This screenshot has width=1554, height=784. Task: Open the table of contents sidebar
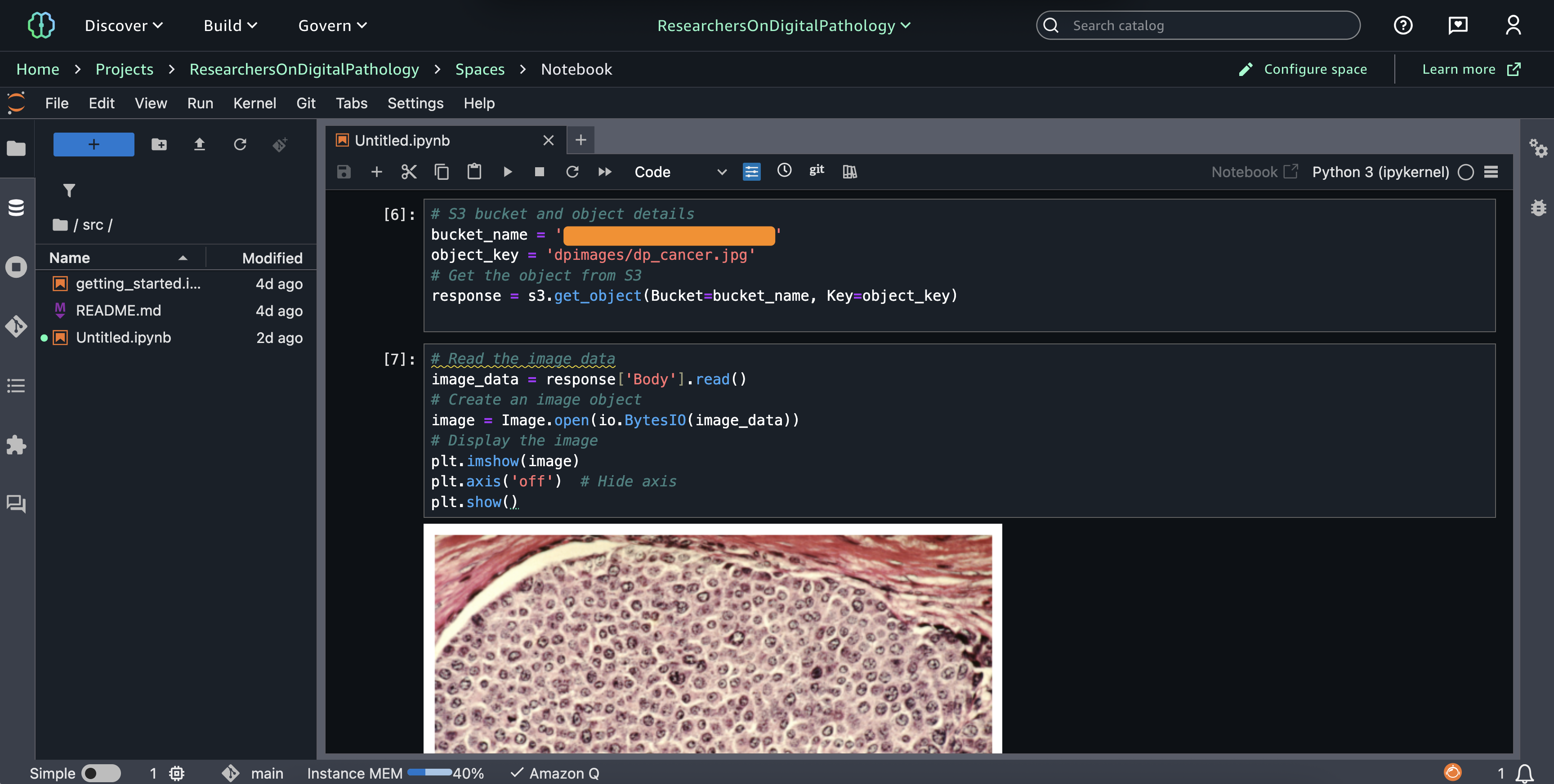point(16,385)
